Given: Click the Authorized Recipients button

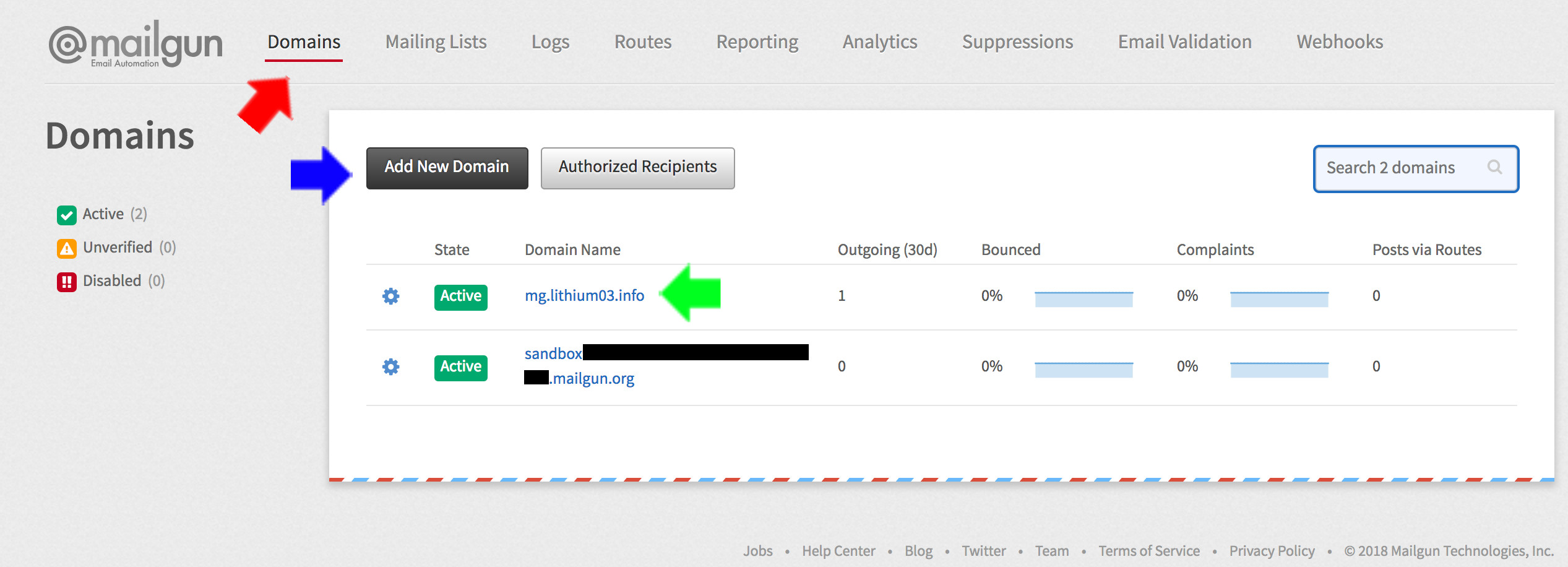Looking at the screenshot, I should (637, 168).
